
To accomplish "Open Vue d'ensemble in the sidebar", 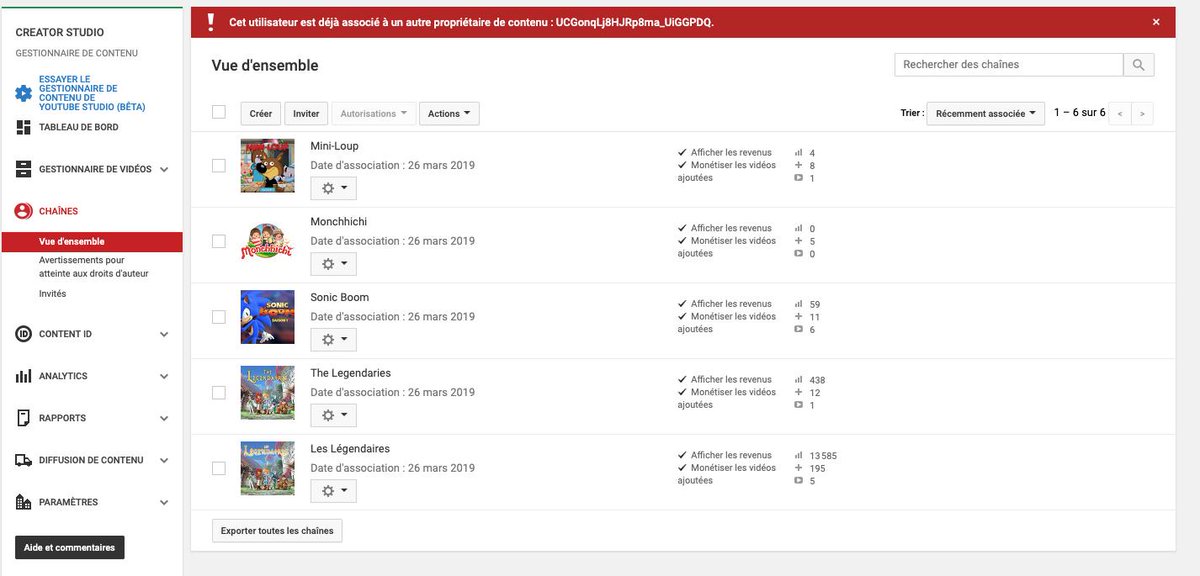I will pyautogui.click(x=92, y=242).
